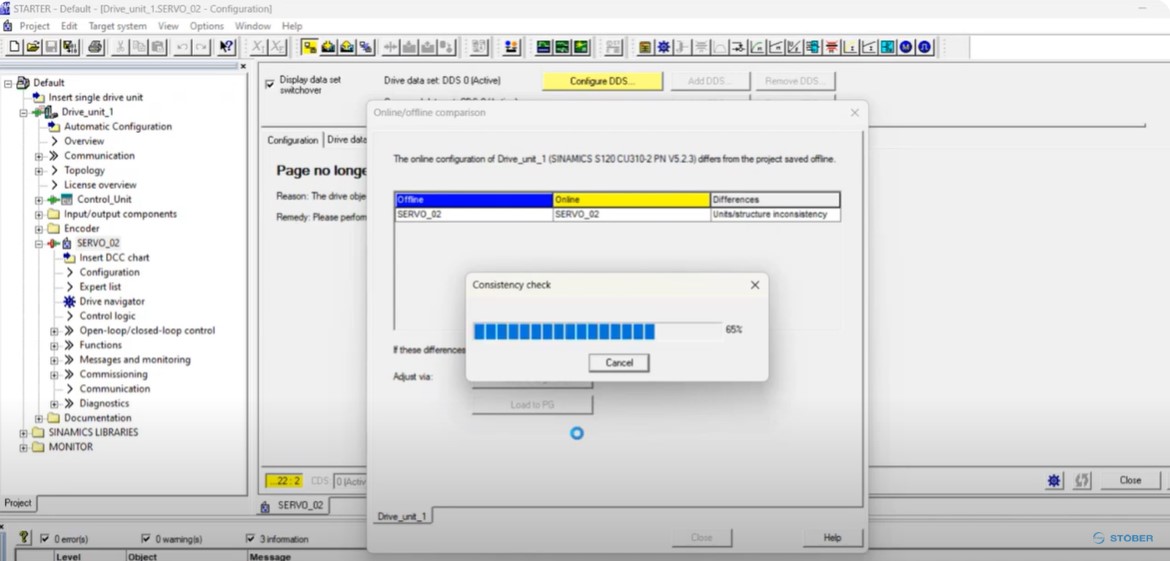Expand the SINAMICS LIBRARIES folder
Image resolution: width=1170 pixels, height=561 pixels.
[x=23, y=433]
